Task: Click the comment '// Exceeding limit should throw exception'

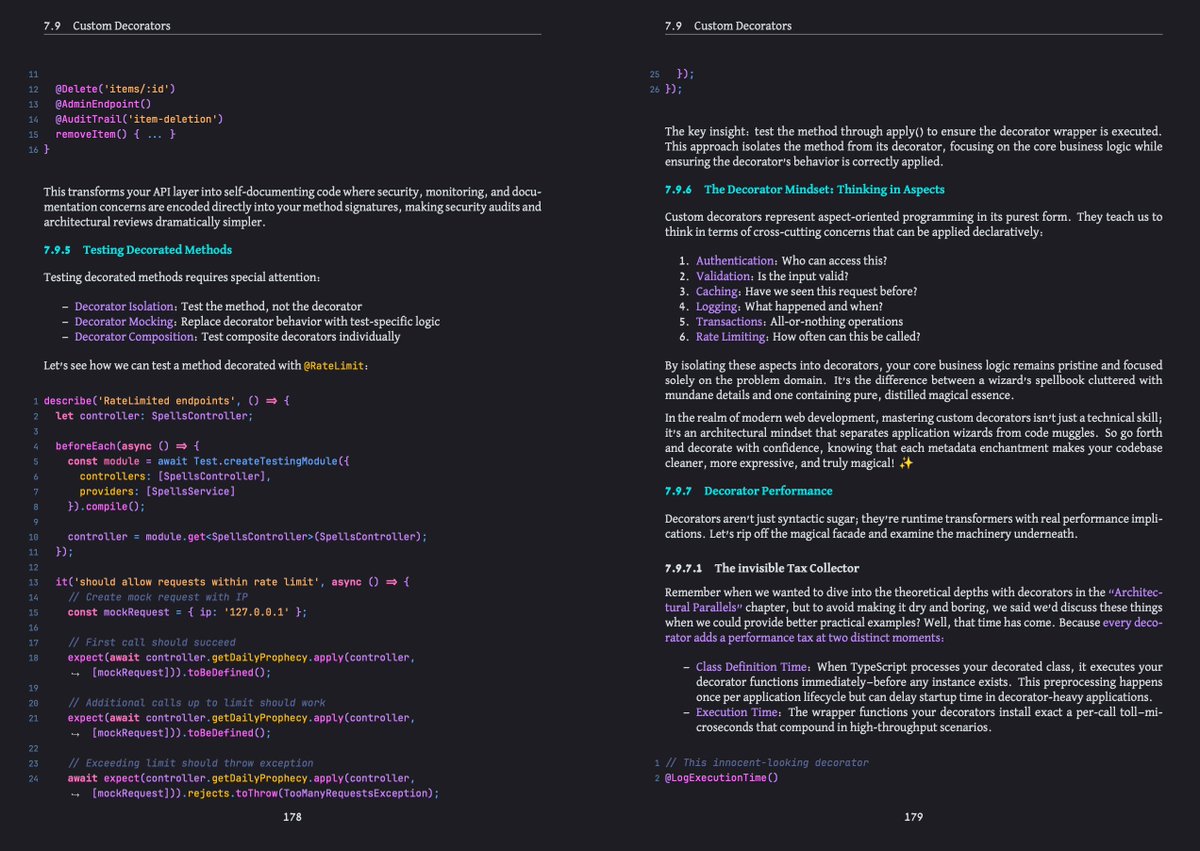Action: pyautogui.click(x=191, y=763)
